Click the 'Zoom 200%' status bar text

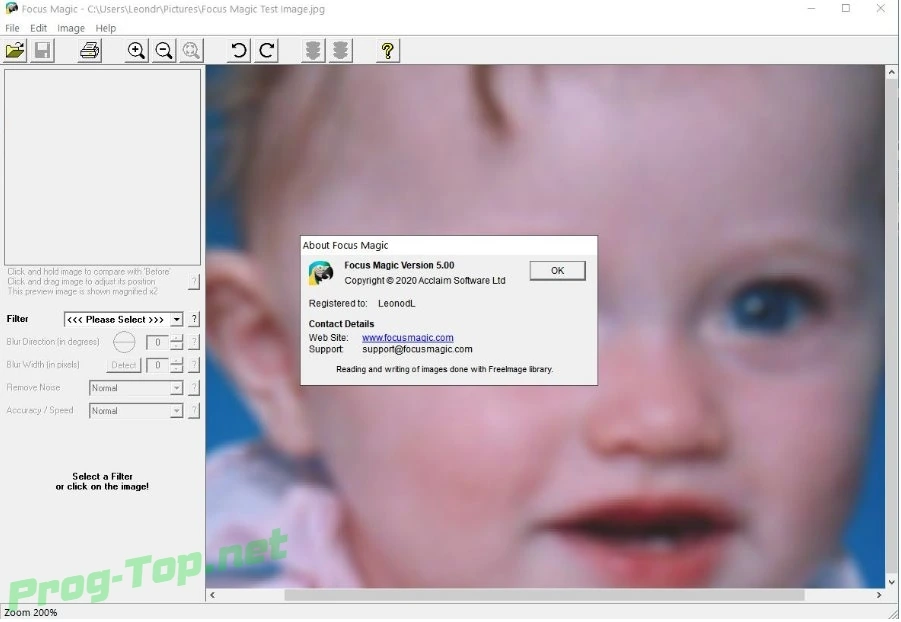tap(30, 612)
